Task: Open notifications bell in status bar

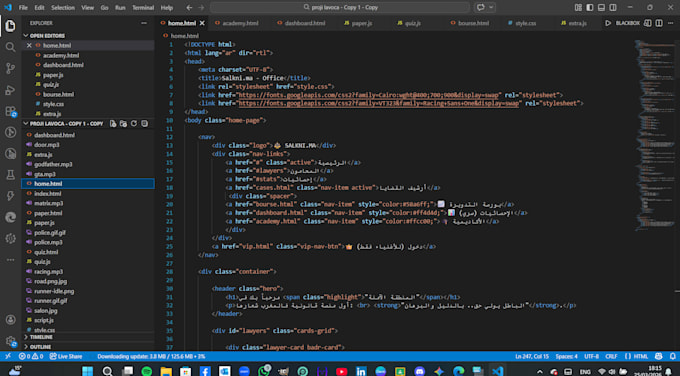Action: point(673,356)
